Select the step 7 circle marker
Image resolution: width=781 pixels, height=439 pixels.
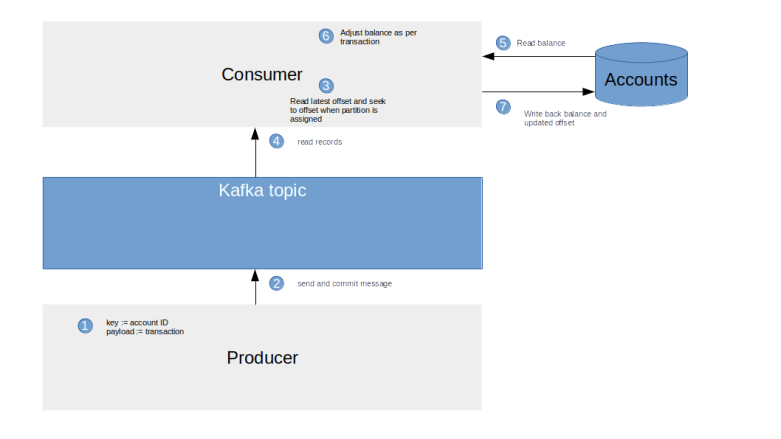tap(503, 107)
